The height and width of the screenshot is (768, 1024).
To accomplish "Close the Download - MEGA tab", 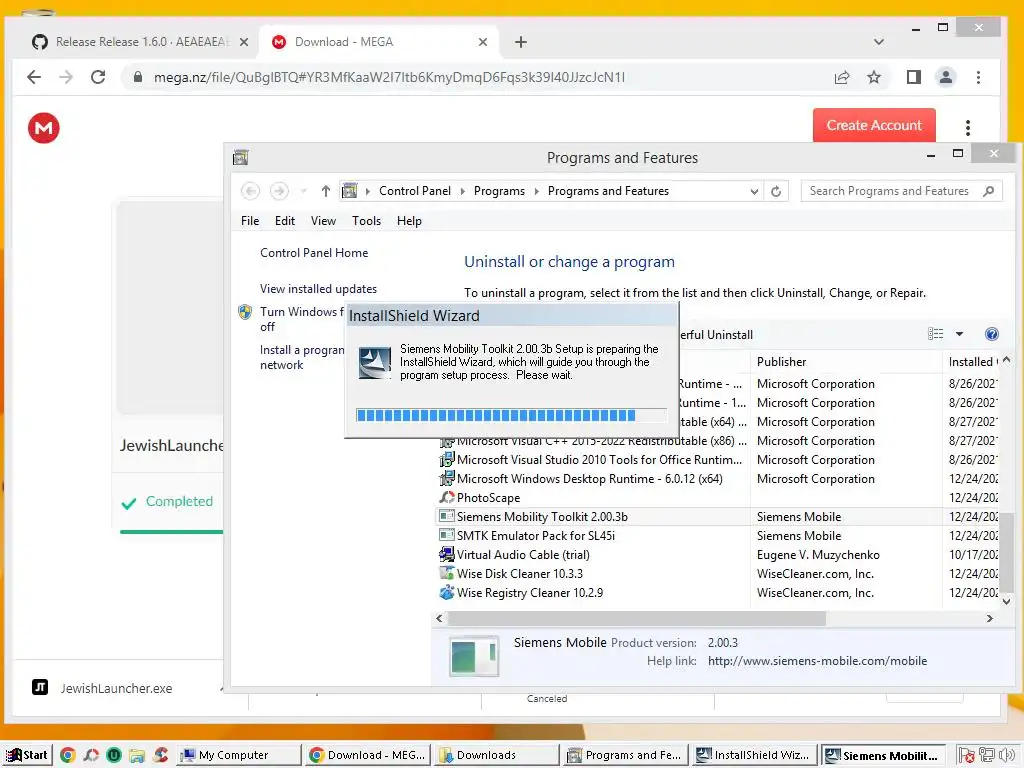I will [x=483, y=42].
